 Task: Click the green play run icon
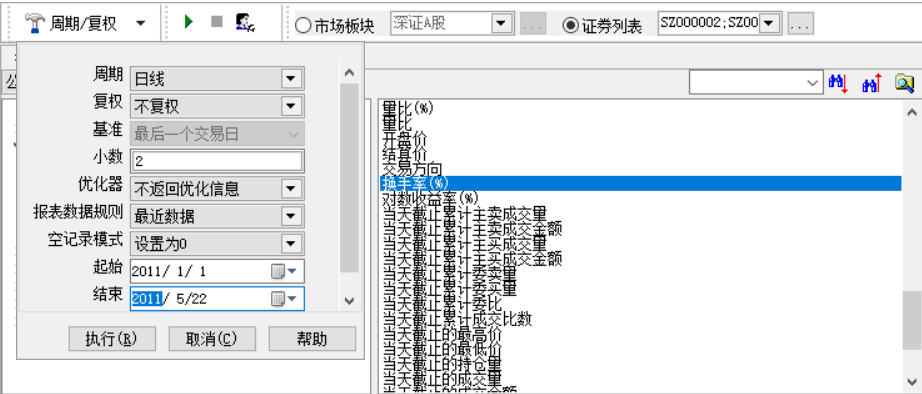click(x=189, y=22)
